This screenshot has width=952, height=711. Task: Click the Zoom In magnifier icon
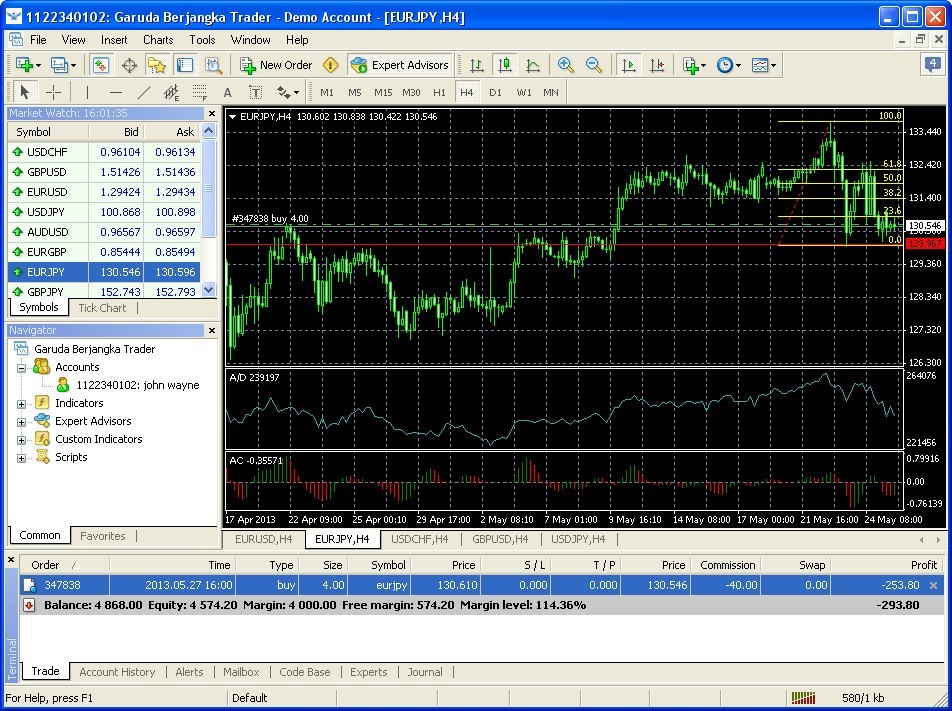click(x=566, y=65)
